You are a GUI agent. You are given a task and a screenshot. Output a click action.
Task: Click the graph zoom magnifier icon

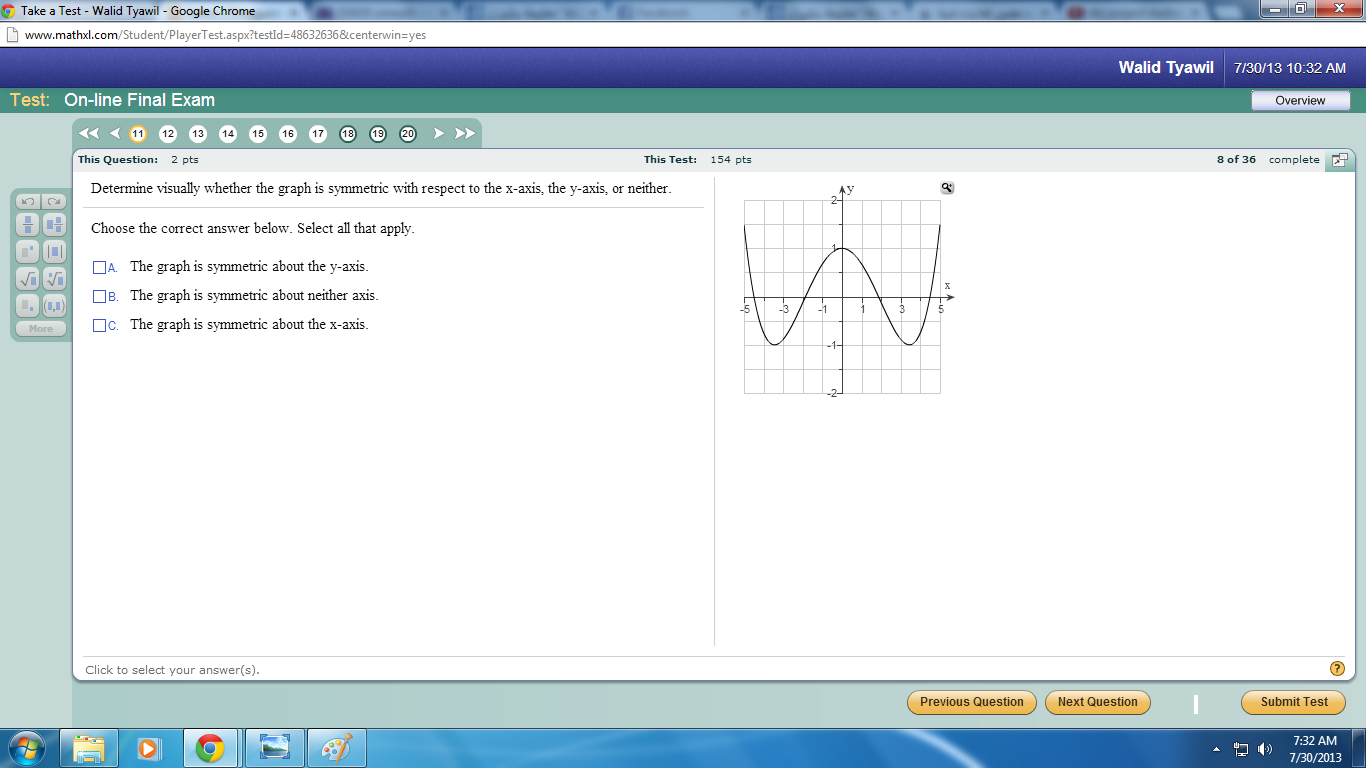(947, 188)
